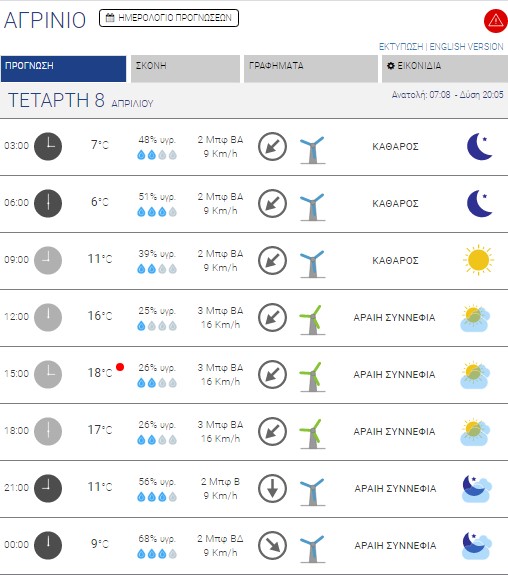Select the ΠΡΟΓΝΩΣΗ tab

click(63, 69)
